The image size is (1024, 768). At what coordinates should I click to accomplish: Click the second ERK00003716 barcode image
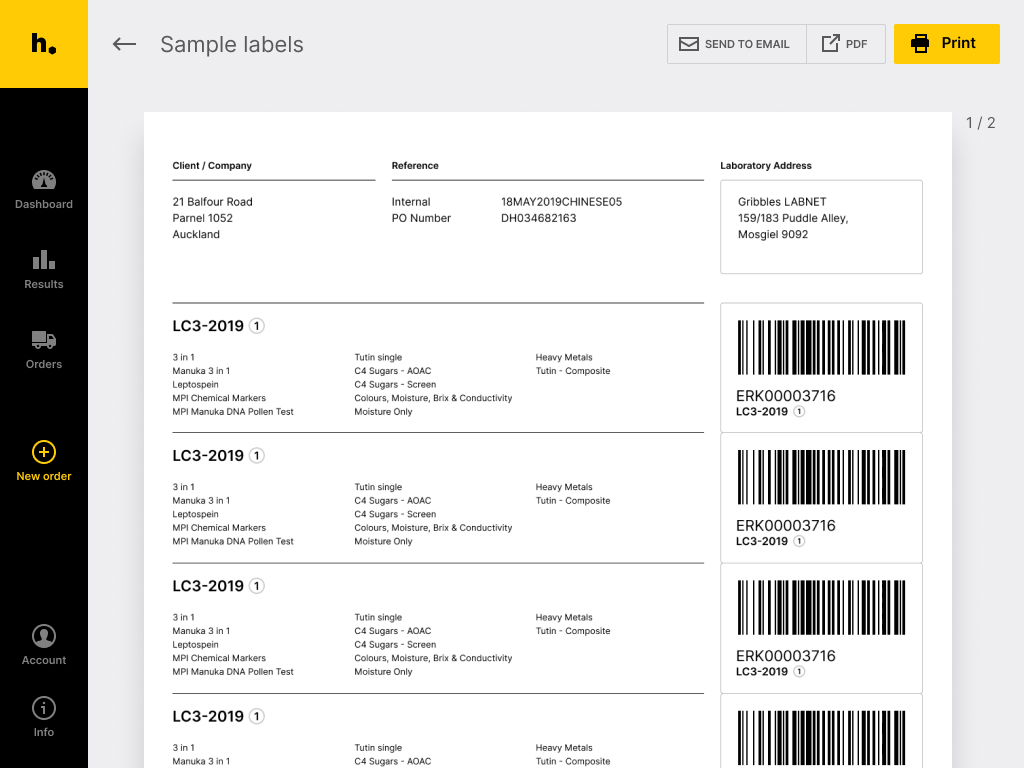tap(821, 477)
